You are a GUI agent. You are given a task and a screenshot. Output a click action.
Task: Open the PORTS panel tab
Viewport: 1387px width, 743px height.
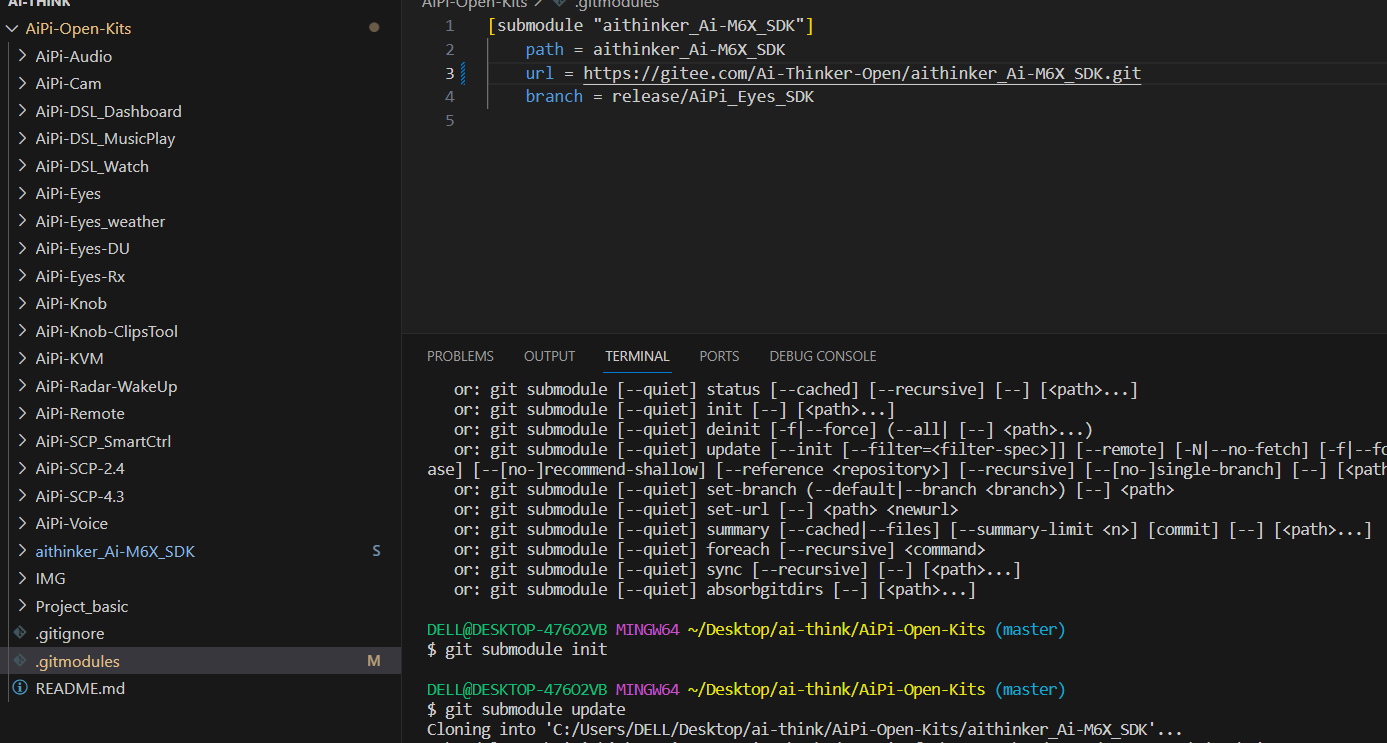pyautogui.click(x=719, y=356)
